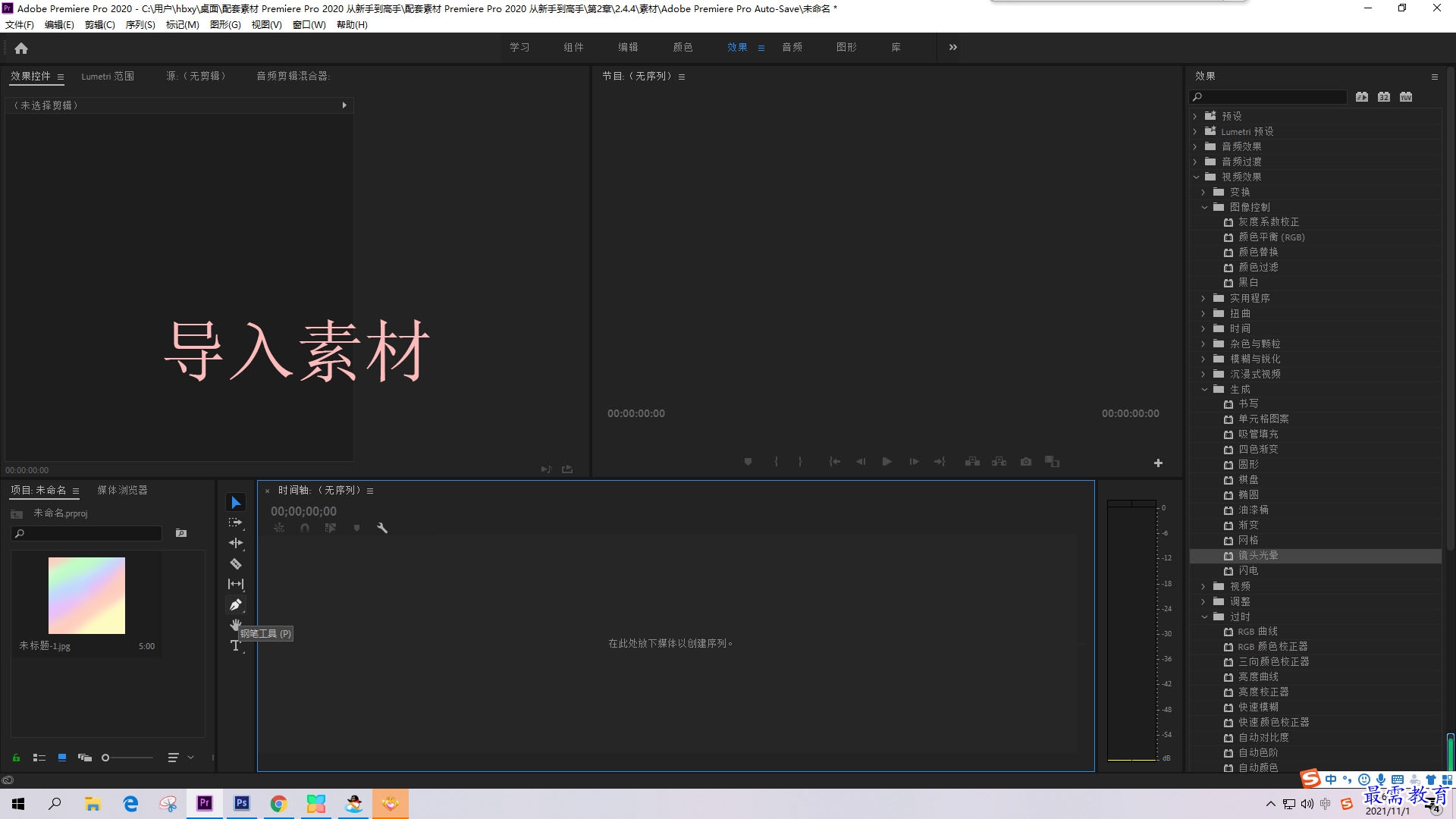
Task: Click the Home icon
Action: (21, 48)
